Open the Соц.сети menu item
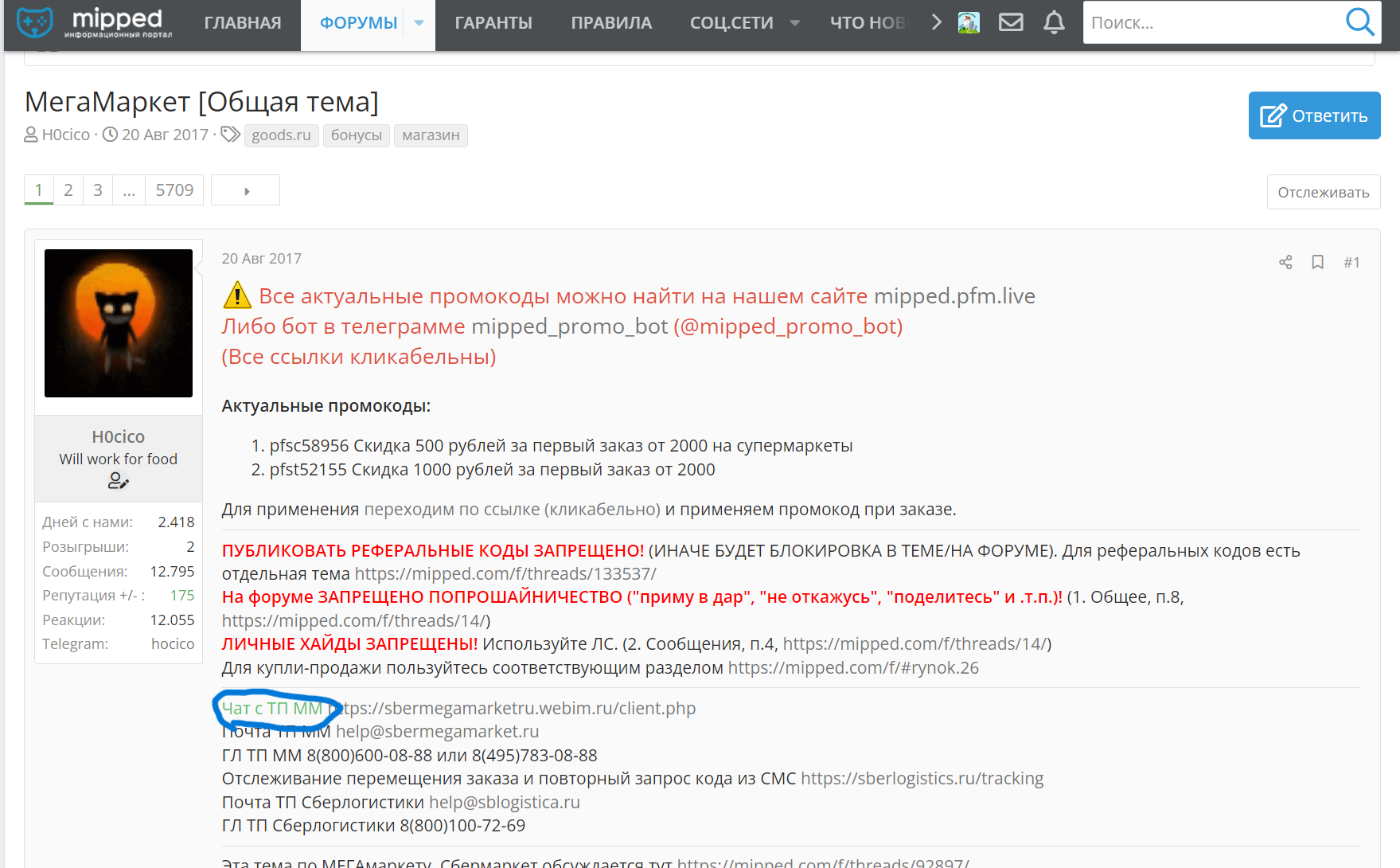 (731, 23)
